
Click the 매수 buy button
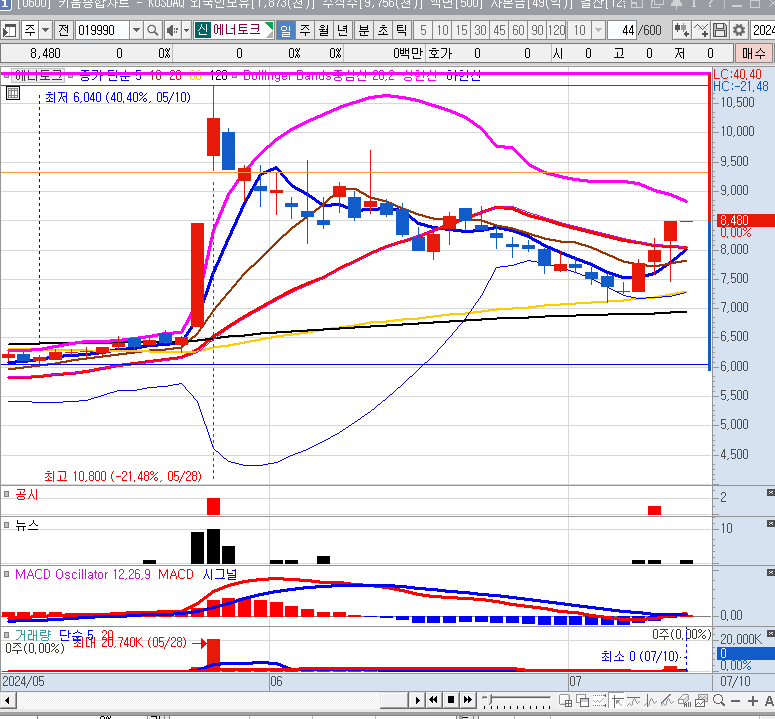[750, 53]
